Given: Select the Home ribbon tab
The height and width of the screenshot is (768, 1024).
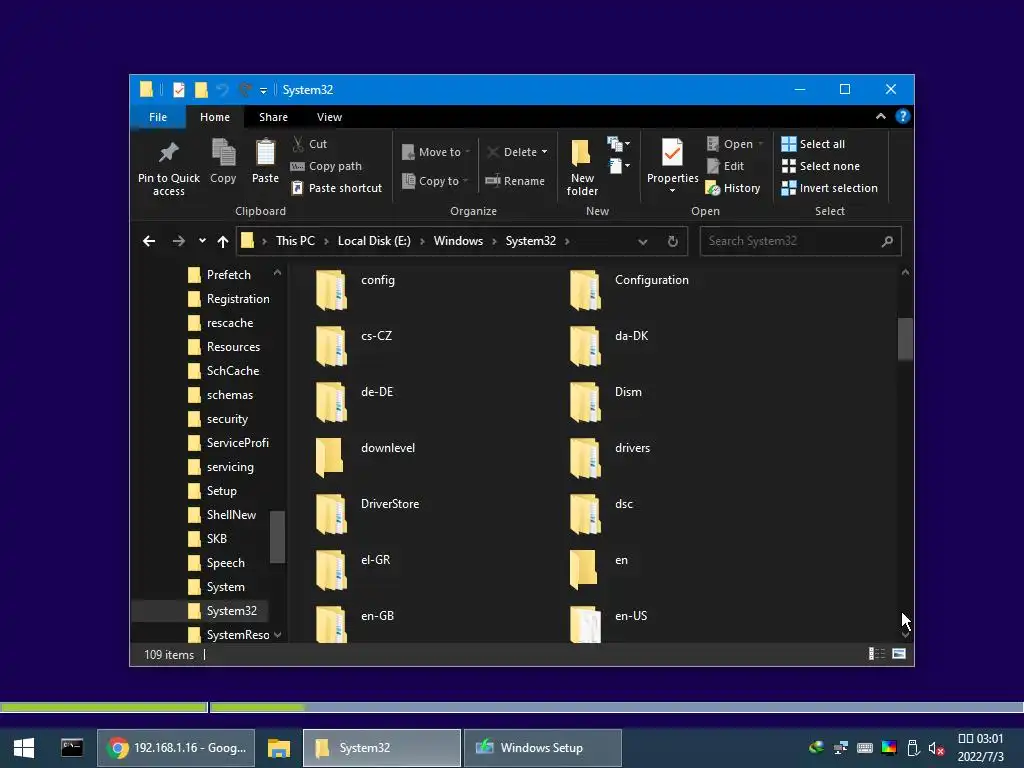Looking at the screenshot, I should 215,117.
